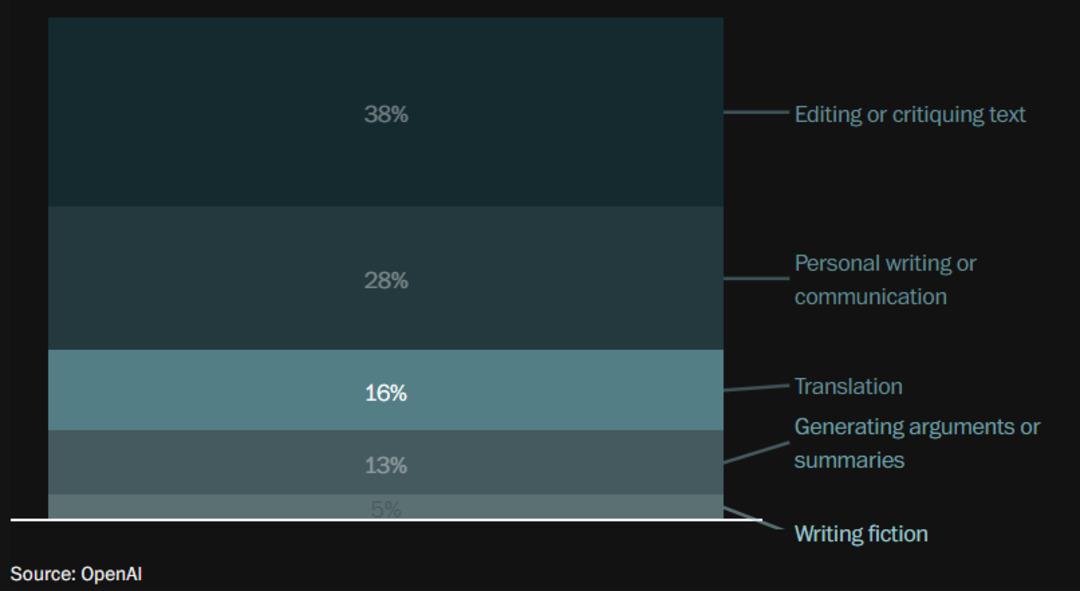Image resolution: width=1080 pixels, height=591 pixels.
Task: Click the Writing fiction label
Action: (861, 534)
